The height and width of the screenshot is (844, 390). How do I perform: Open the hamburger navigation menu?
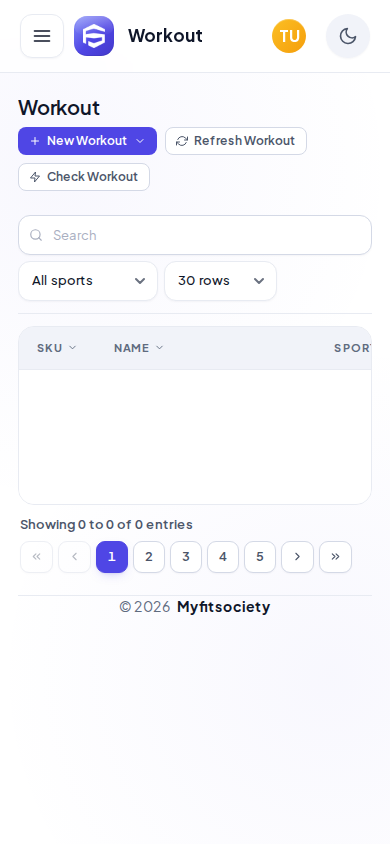click(42, 36)
